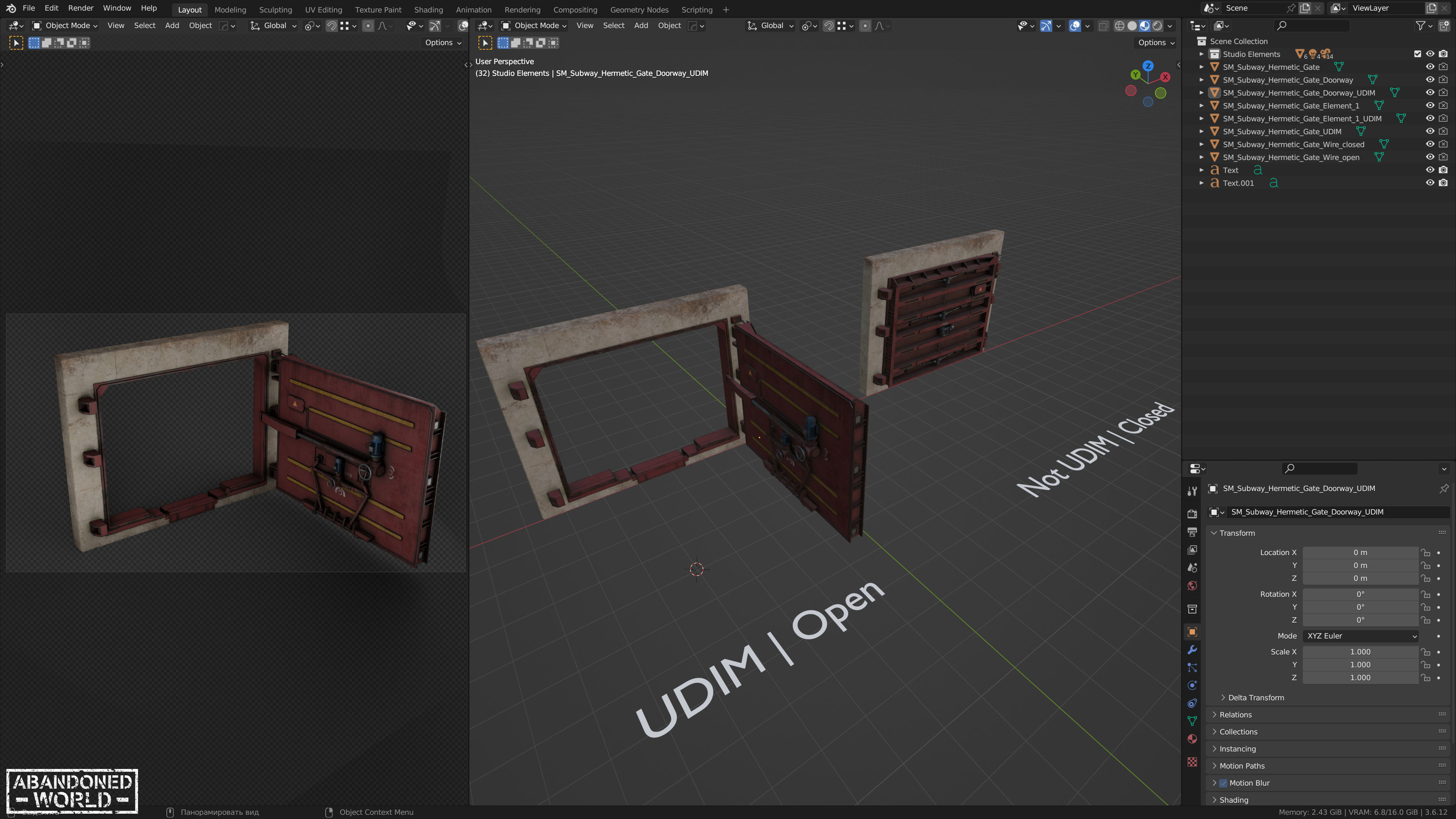The width and height of the screenshot is (1456, 819).
Task: Open the shading options dropdown arrow
Action: (1169, 25)
